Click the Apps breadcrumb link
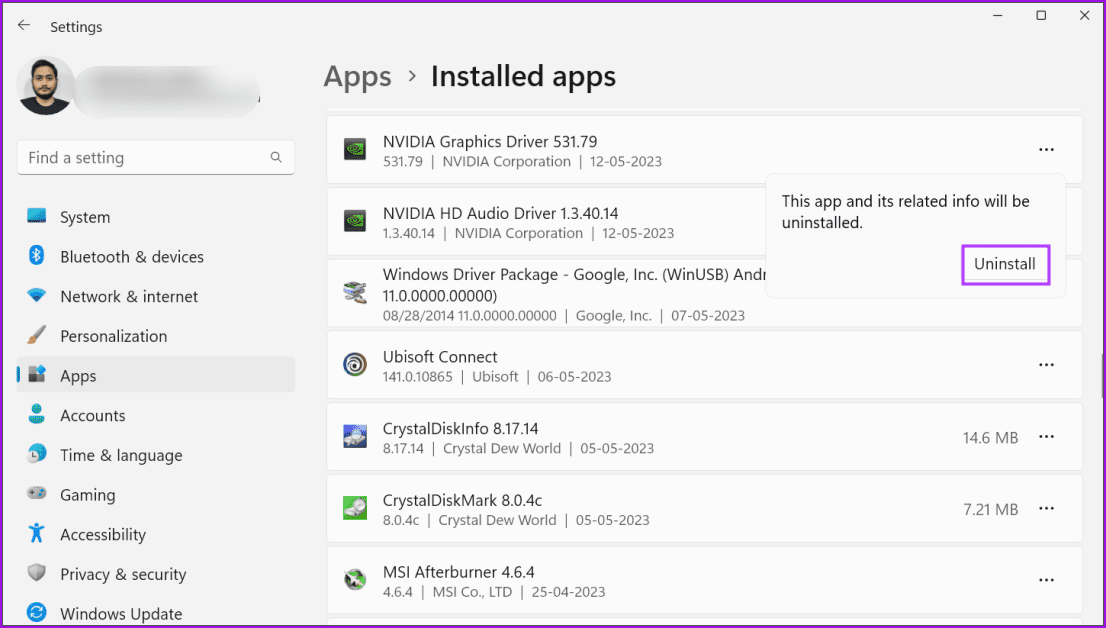 tap(357, 77)
